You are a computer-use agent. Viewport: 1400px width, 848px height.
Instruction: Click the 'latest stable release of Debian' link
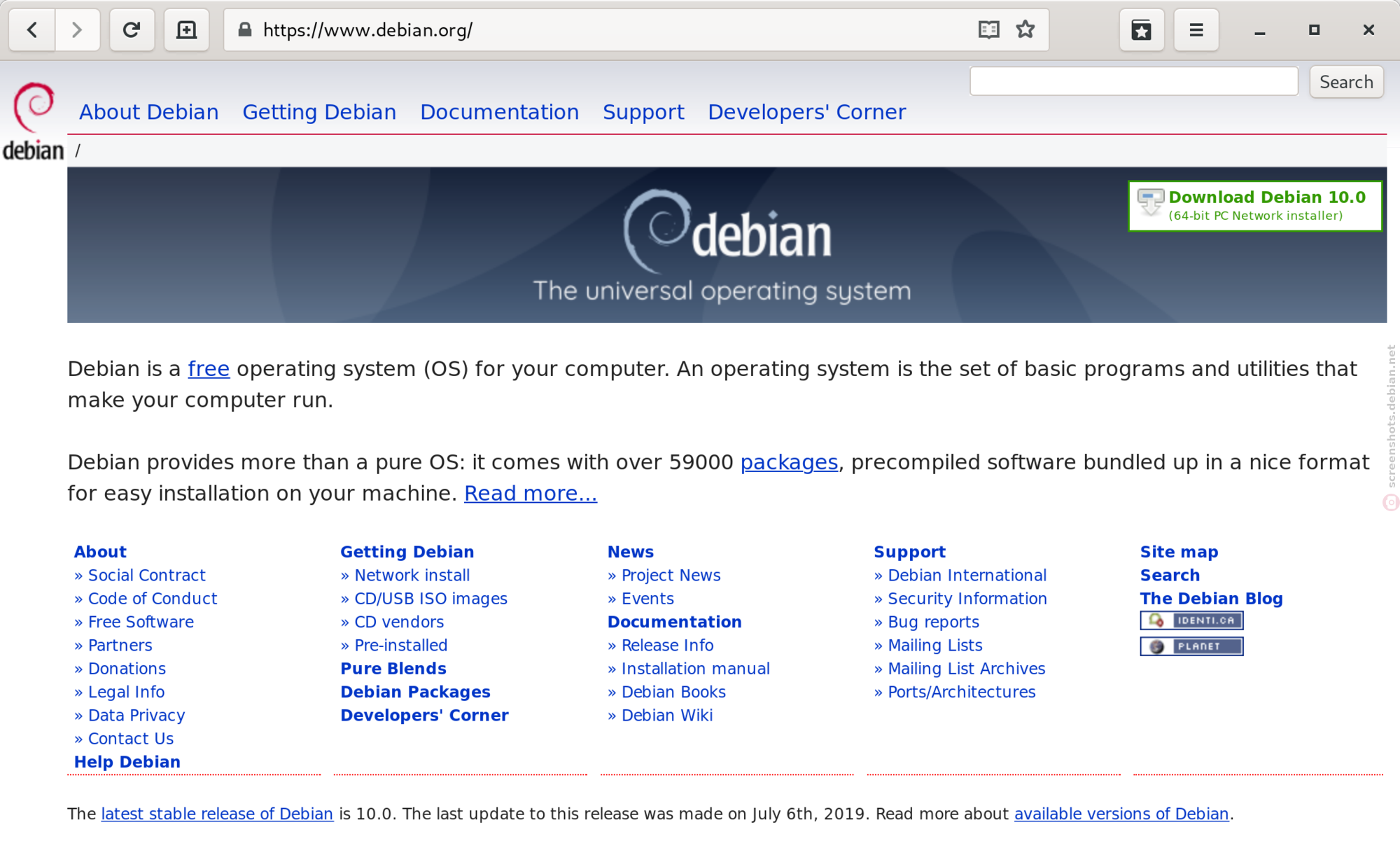(217, 814)
